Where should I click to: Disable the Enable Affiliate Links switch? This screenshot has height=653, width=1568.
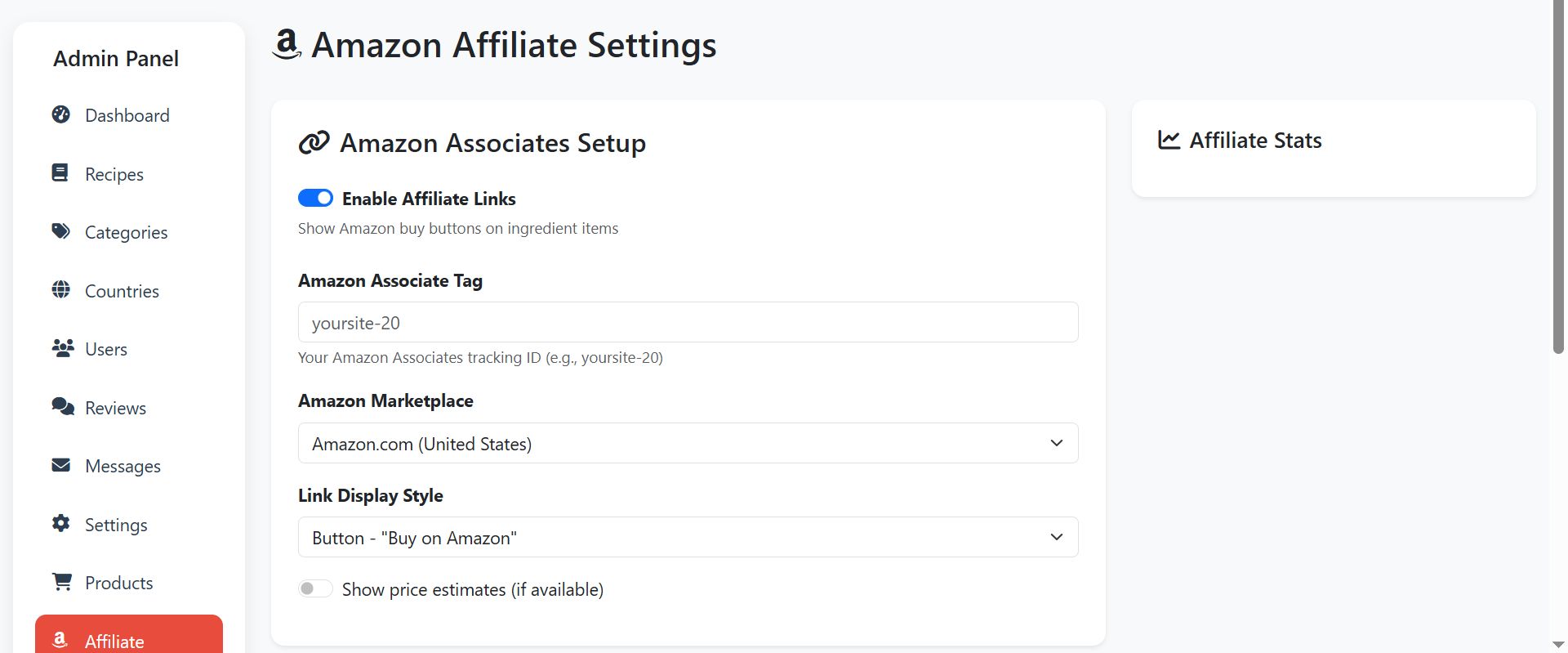tap(315, 199)
